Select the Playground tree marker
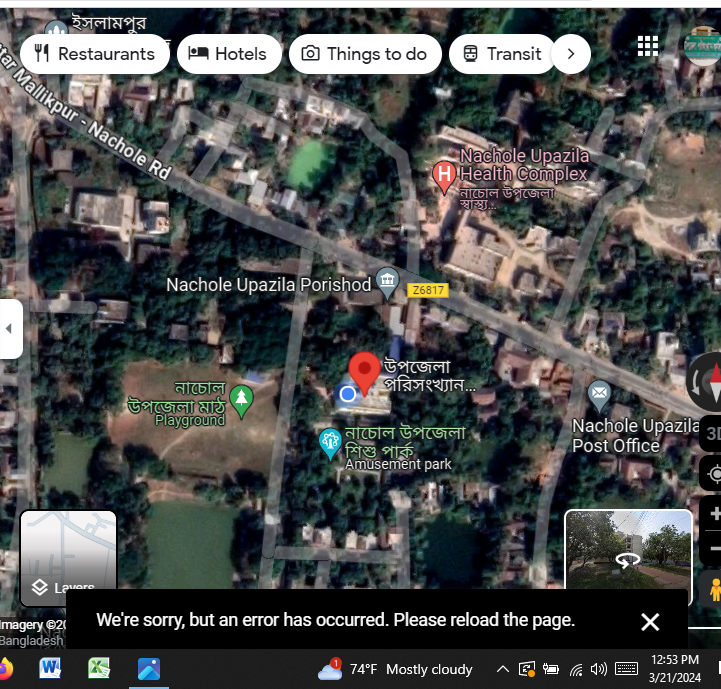Viewport: 721px width, 689px height. 241,400
